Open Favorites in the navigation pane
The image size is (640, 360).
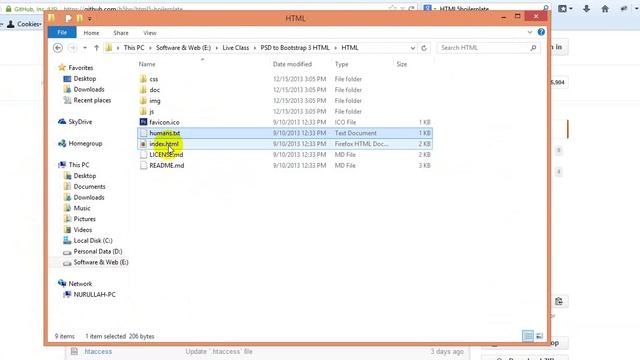[x=80, y=68]
